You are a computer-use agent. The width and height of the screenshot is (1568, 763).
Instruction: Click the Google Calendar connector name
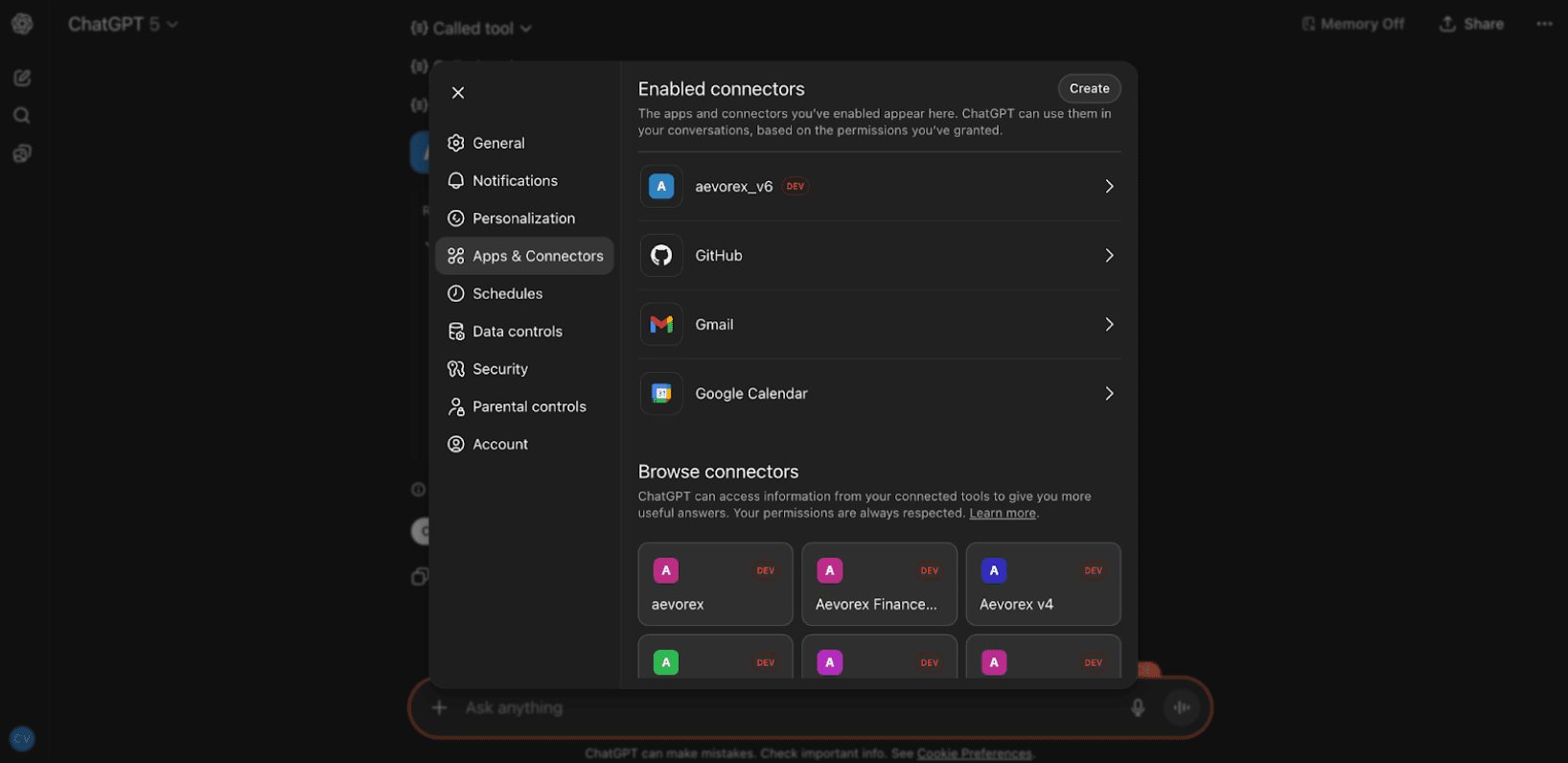(x=751, y=394)
